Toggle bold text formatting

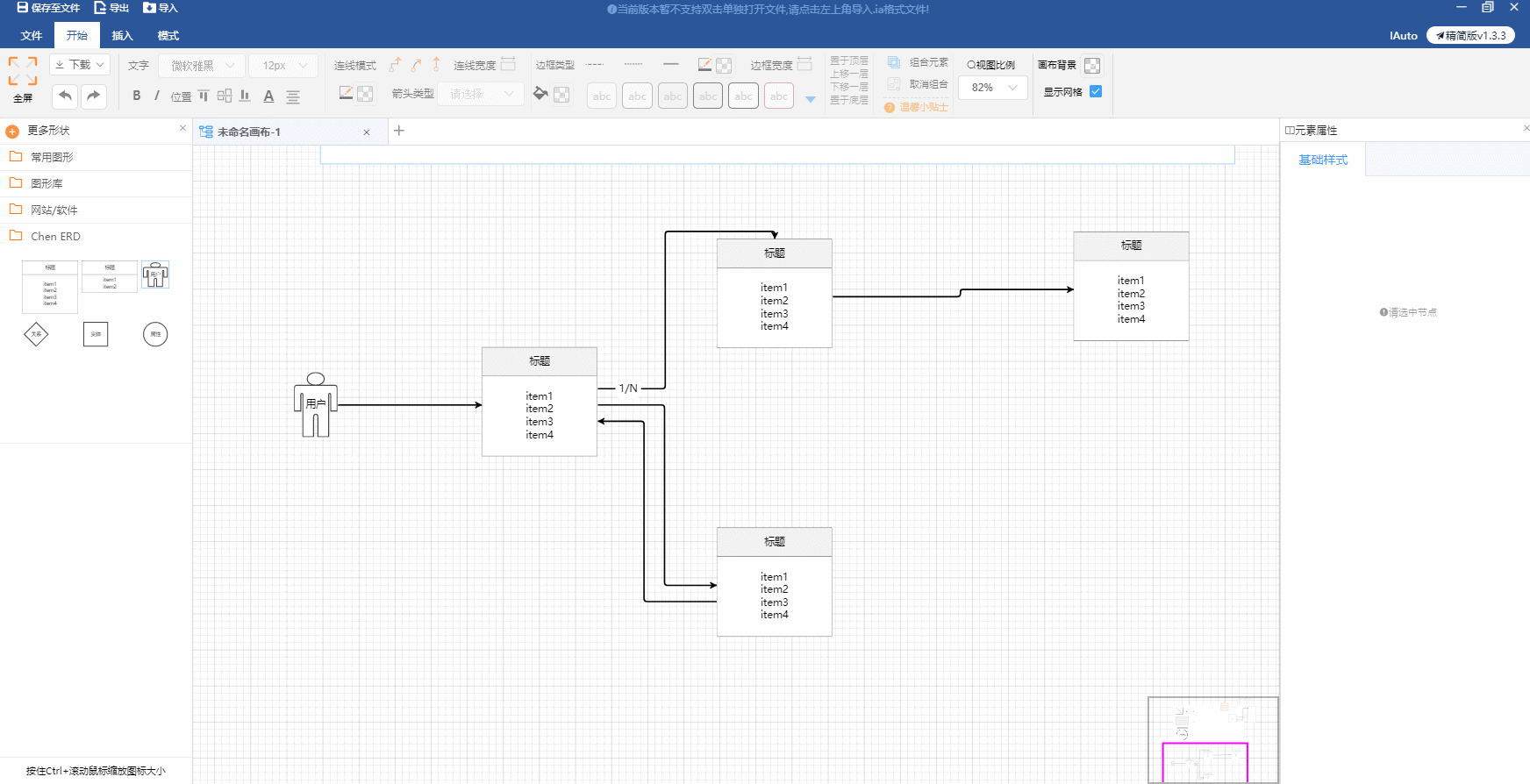(136, 96)
